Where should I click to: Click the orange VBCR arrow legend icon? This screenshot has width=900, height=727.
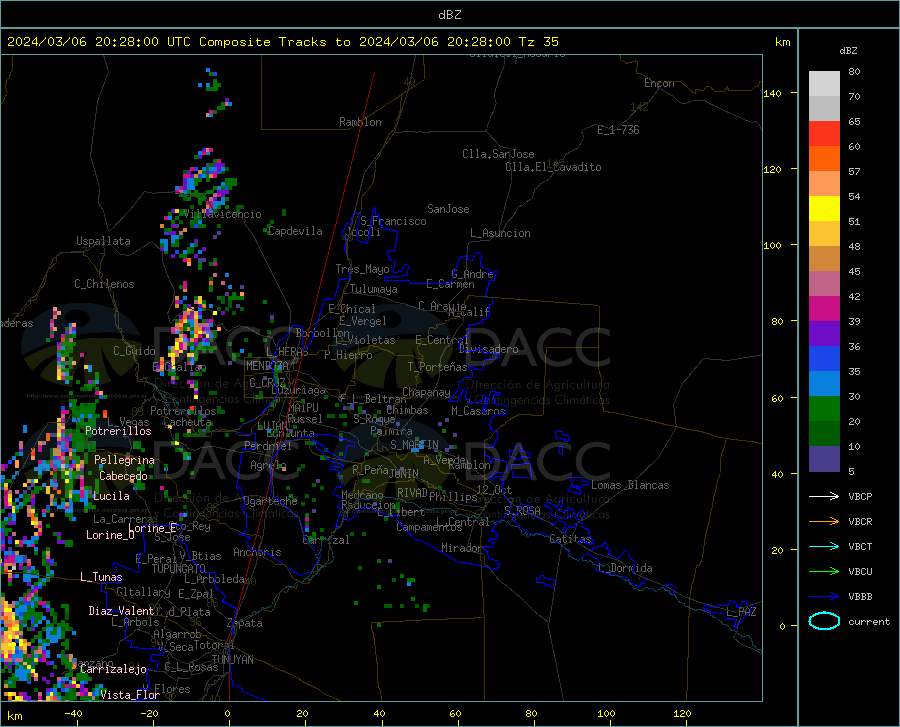pos(824,522)
